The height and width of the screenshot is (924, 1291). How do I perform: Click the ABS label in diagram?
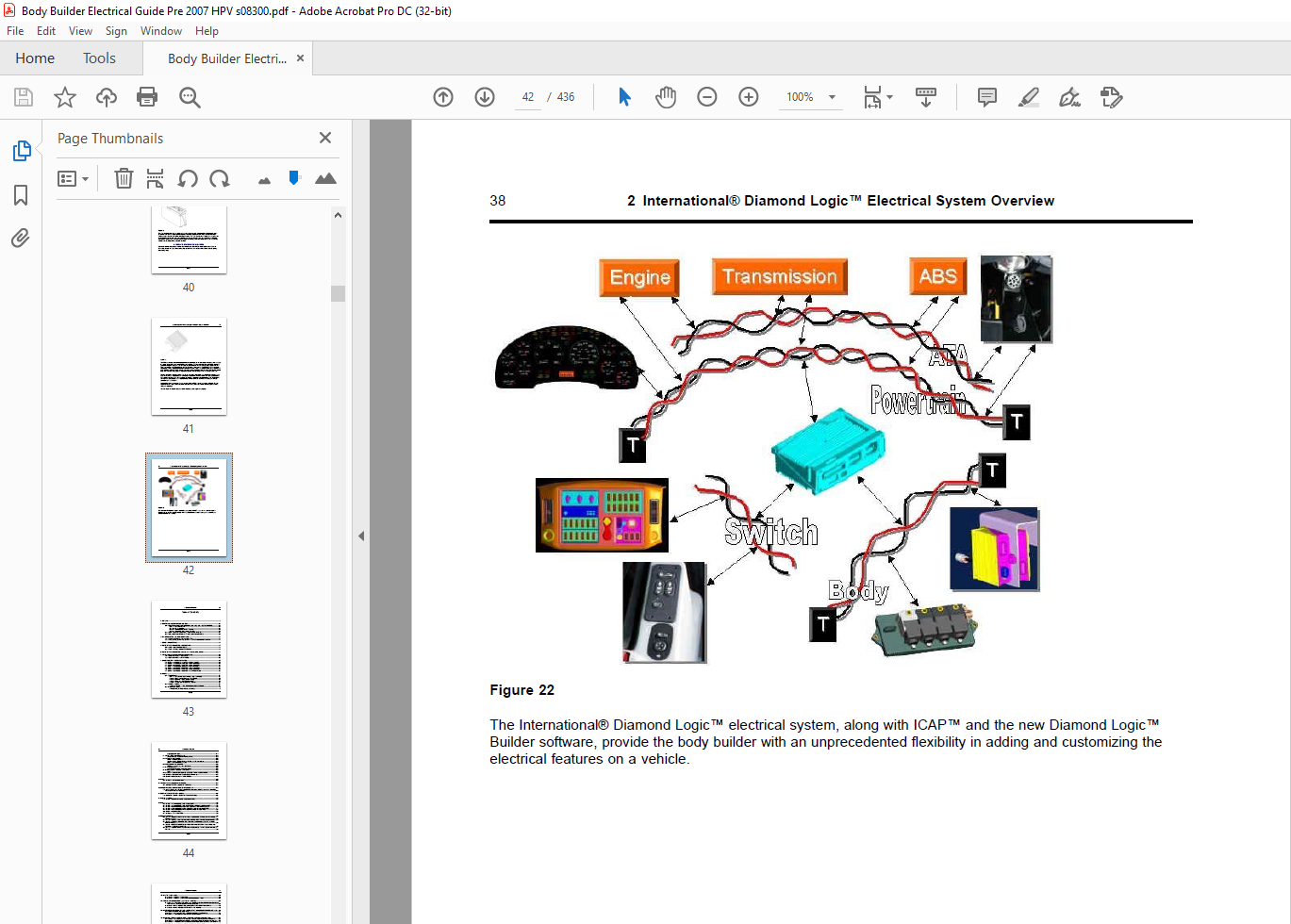click(x=938, y=276)
